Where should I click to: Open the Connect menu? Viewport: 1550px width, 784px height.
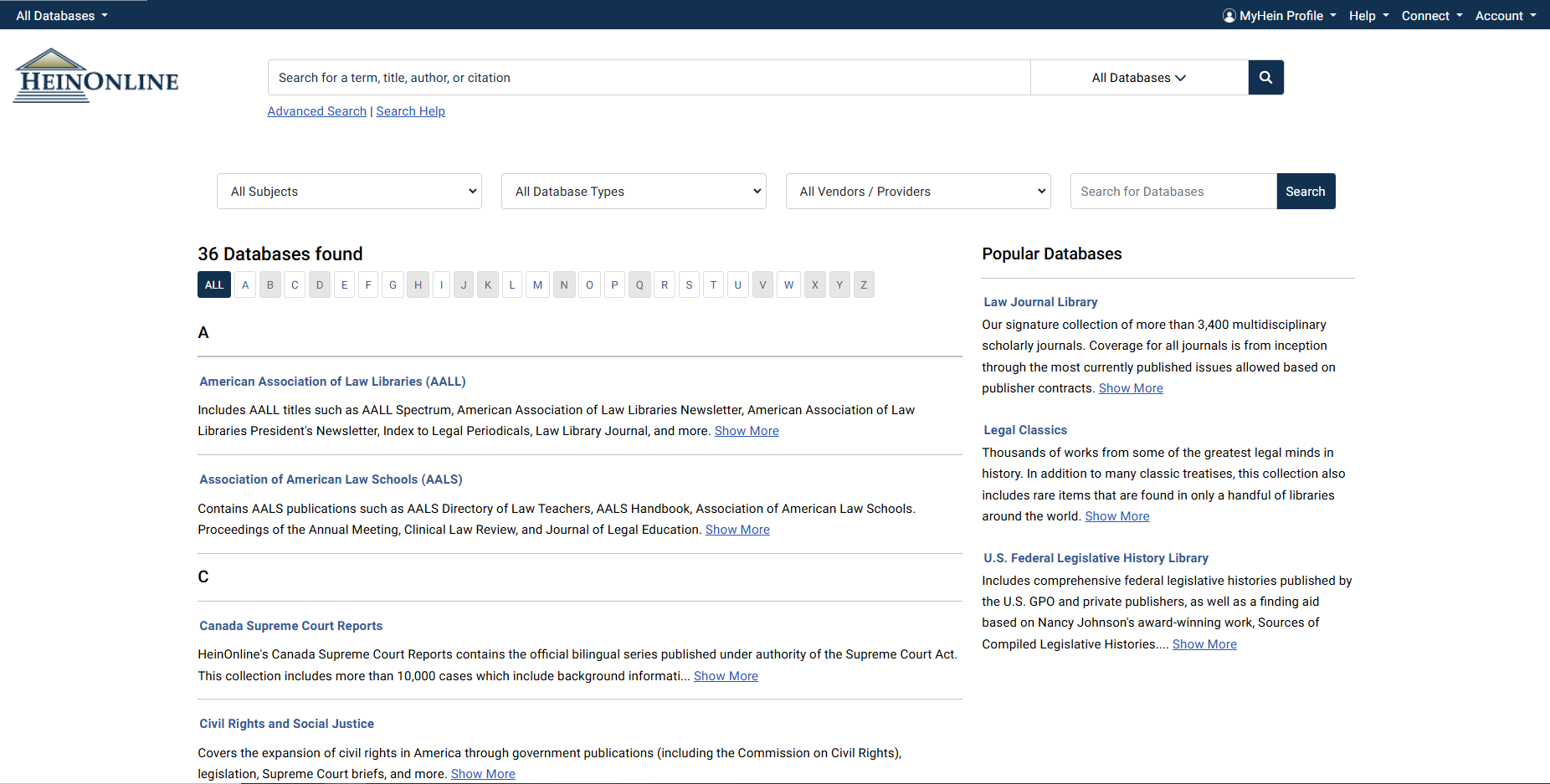pyautogui.click(x=1431, y=16)
